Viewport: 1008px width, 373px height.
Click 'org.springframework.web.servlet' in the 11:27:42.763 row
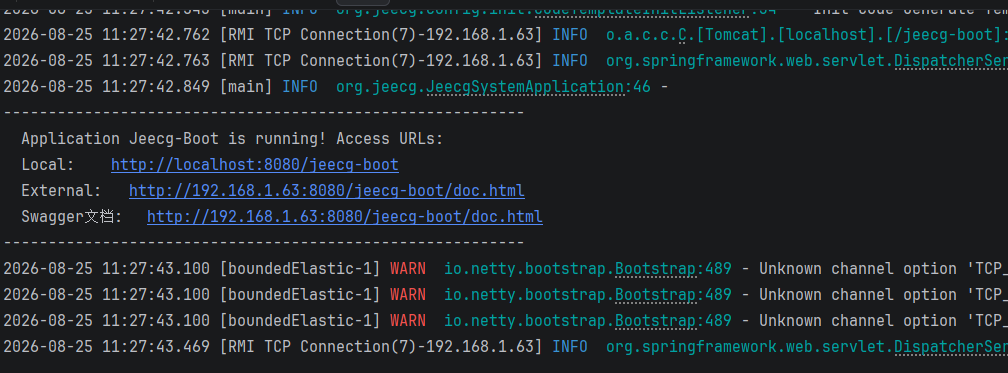[x=746, y=60]
